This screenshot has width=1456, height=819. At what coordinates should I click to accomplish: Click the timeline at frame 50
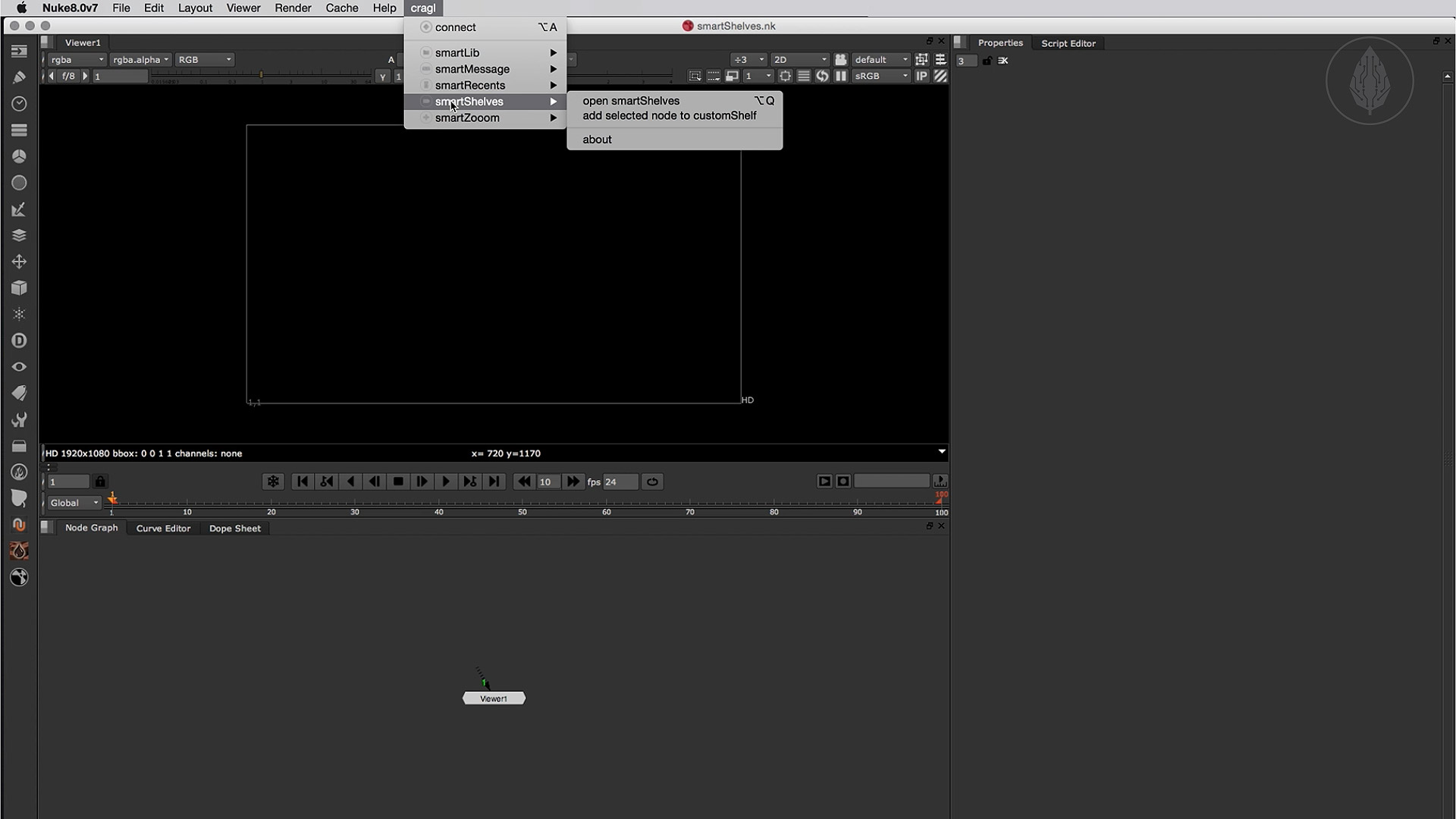522,503
